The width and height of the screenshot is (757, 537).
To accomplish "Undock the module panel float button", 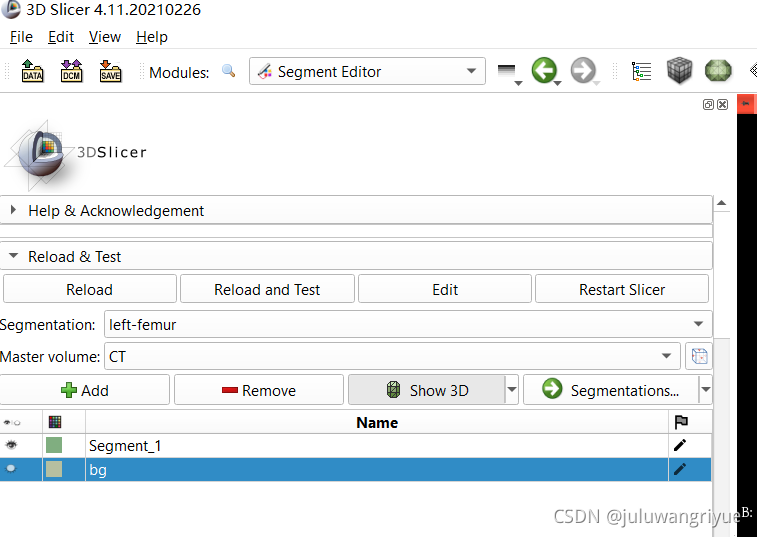I will (708, 104).
